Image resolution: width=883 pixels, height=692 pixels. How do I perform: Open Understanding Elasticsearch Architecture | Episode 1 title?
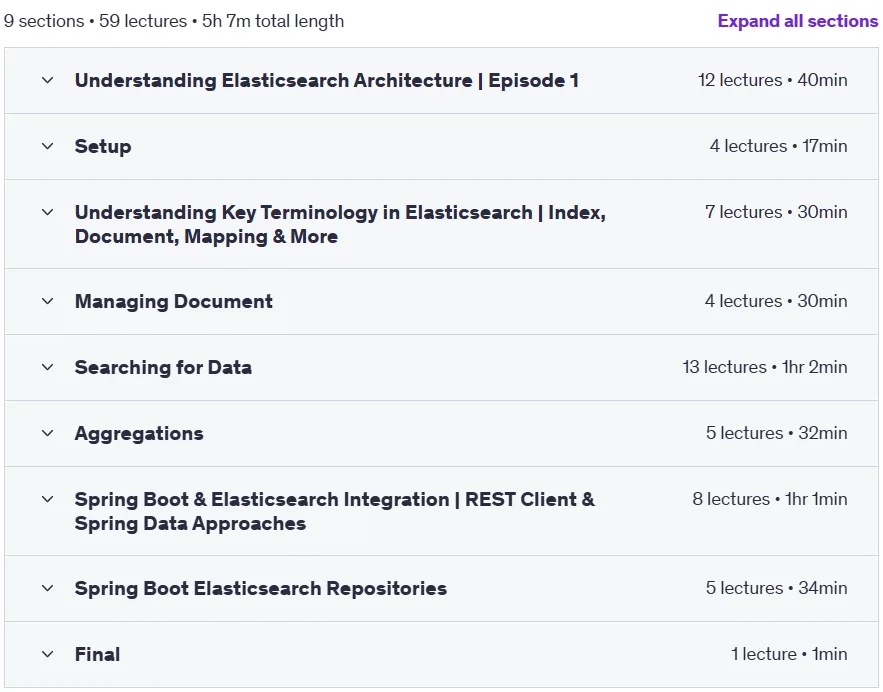coord(327,81)
